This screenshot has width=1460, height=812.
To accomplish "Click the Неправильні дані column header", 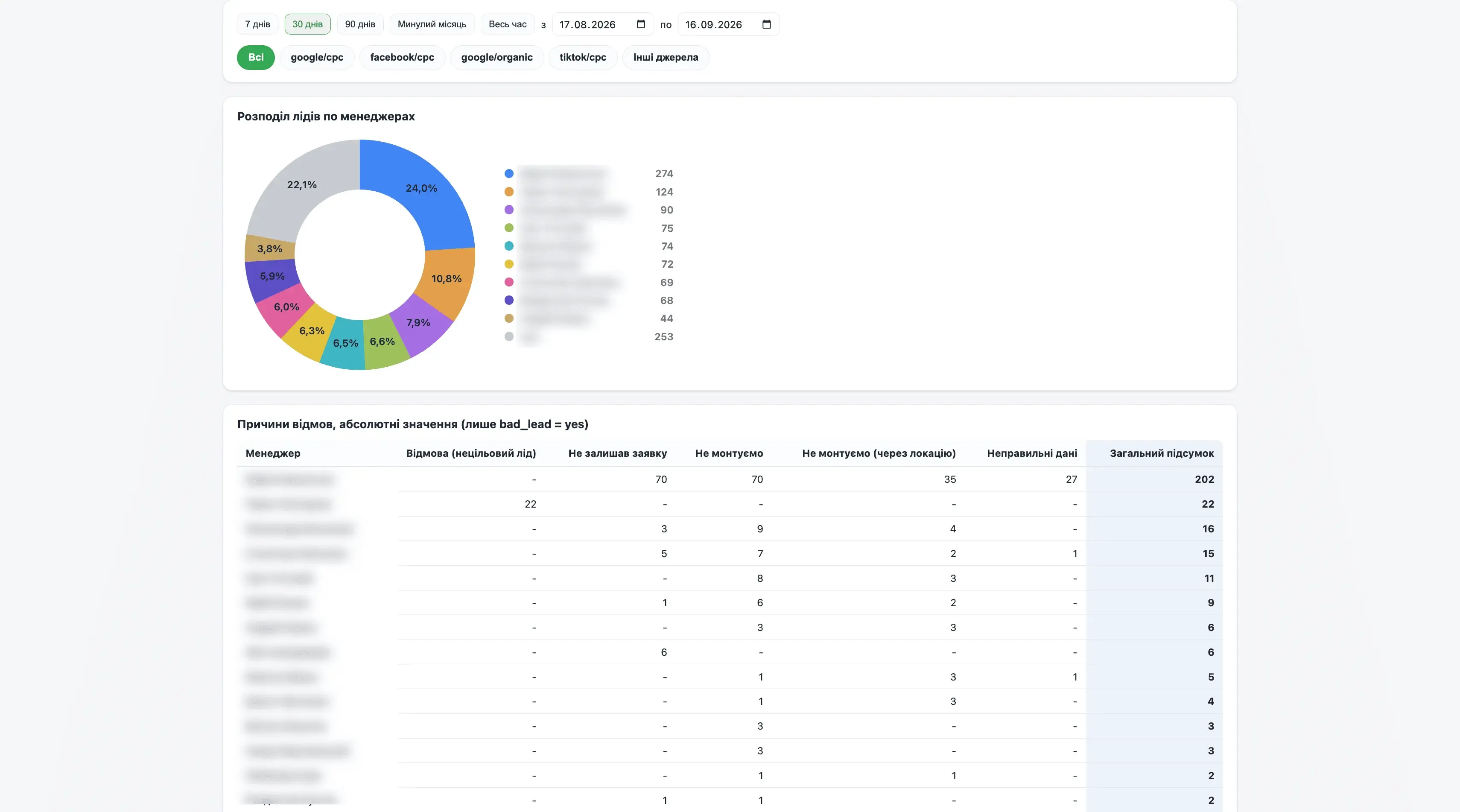I will [1031, 453].
